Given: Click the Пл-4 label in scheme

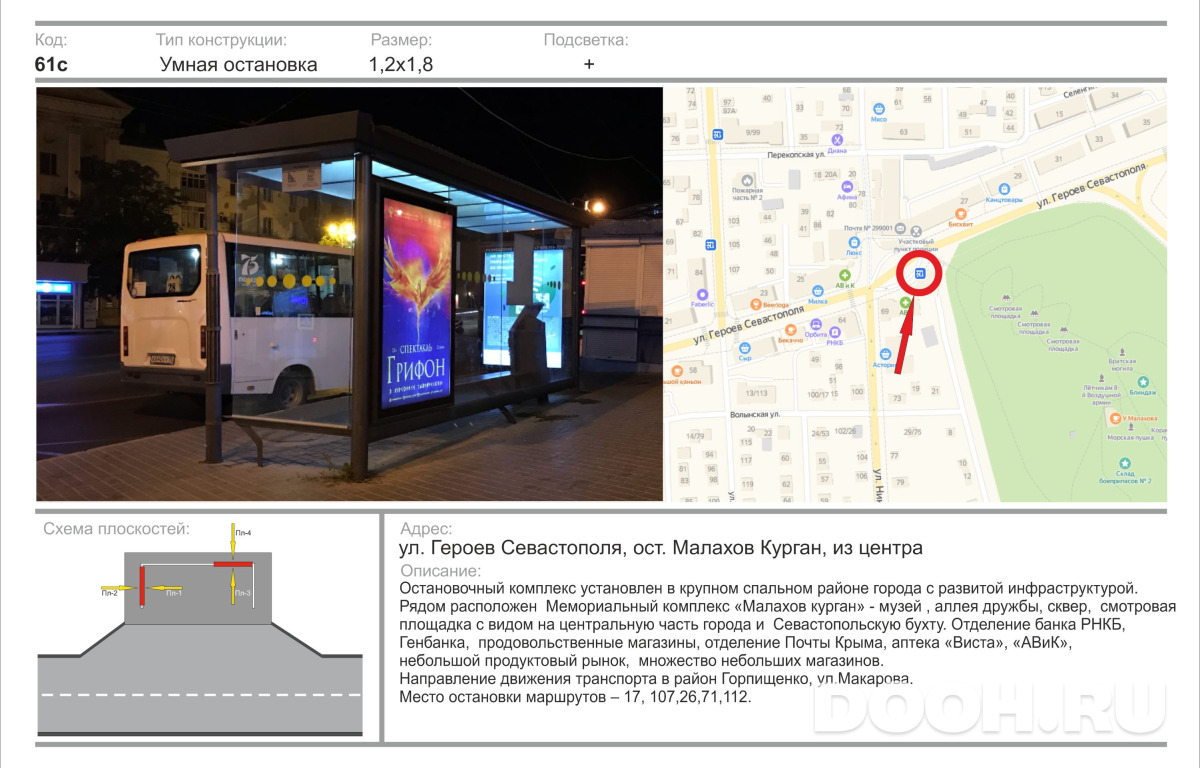Looking at the screenshot, I should 243,533.
